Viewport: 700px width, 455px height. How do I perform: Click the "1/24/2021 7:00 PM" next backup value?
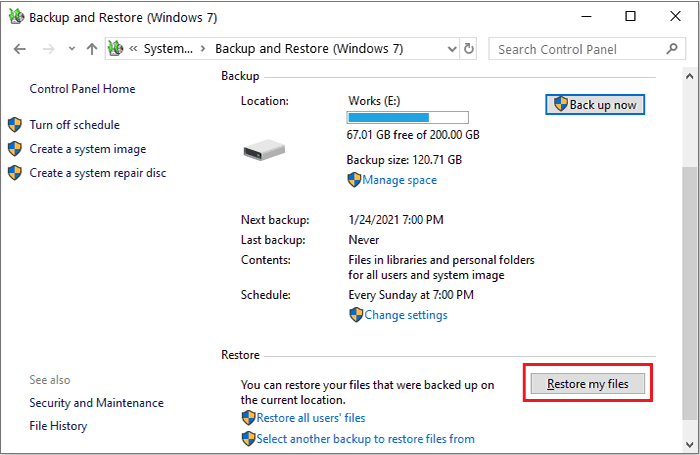(396, 220)
